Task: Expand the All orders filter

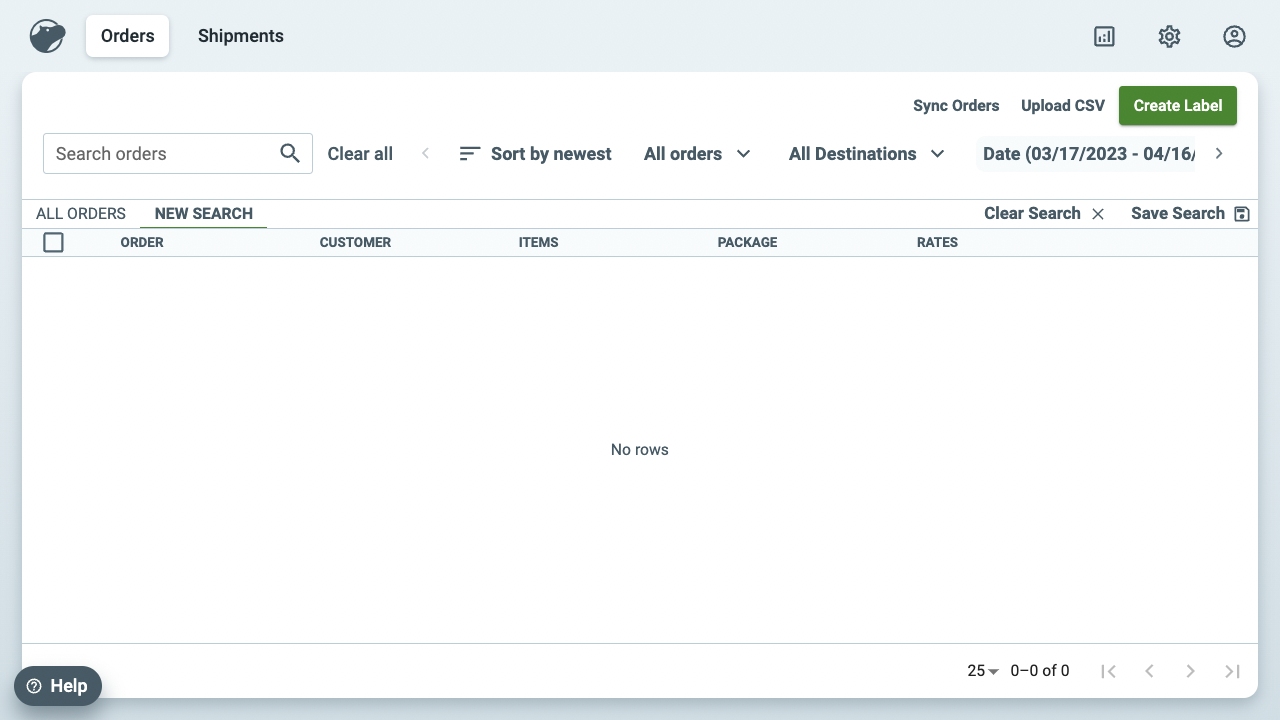Action: (x=697, y=154)
